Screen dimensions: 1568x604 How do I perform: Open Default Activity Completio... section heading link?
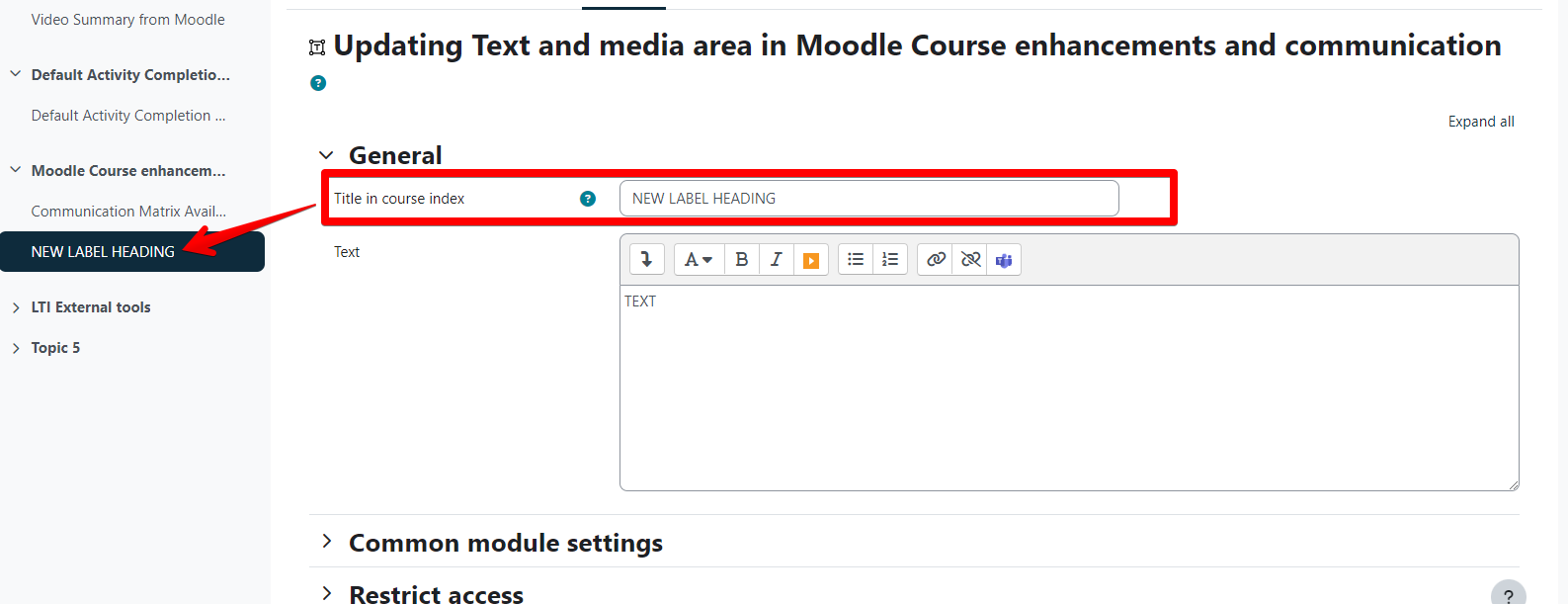pos(130,75)
